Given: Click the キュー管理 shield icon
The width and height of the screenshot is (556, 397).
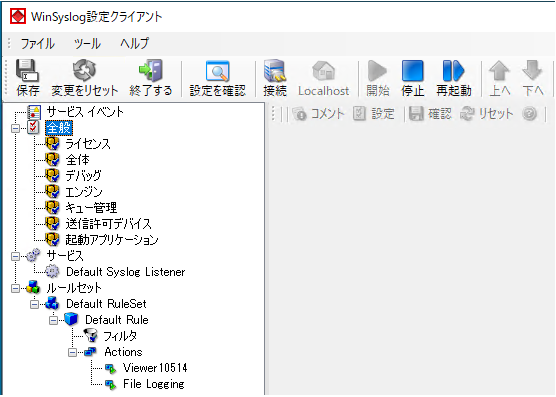Looking at the screenshot, I should click(52, 208).
